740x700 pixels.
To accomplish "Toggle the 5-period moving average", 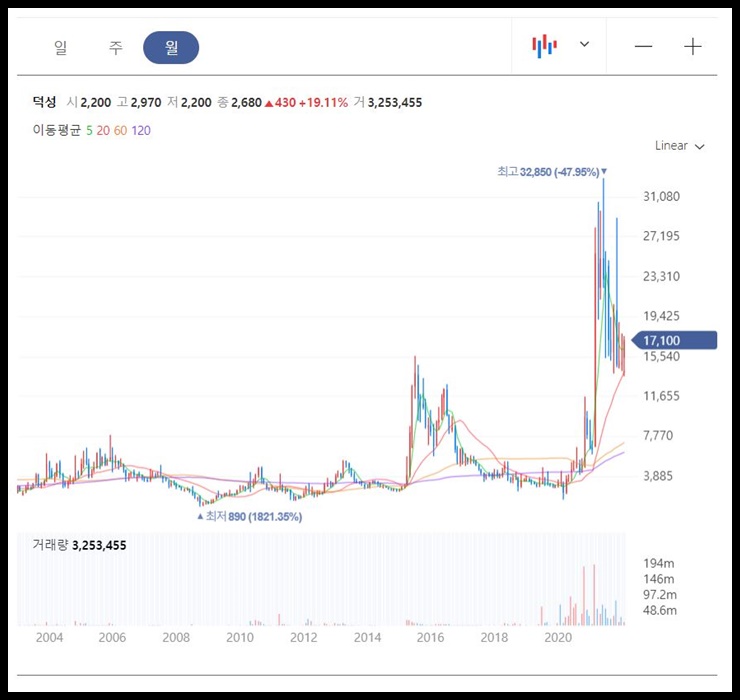I will pyautogui.click(x=89, y=131).
